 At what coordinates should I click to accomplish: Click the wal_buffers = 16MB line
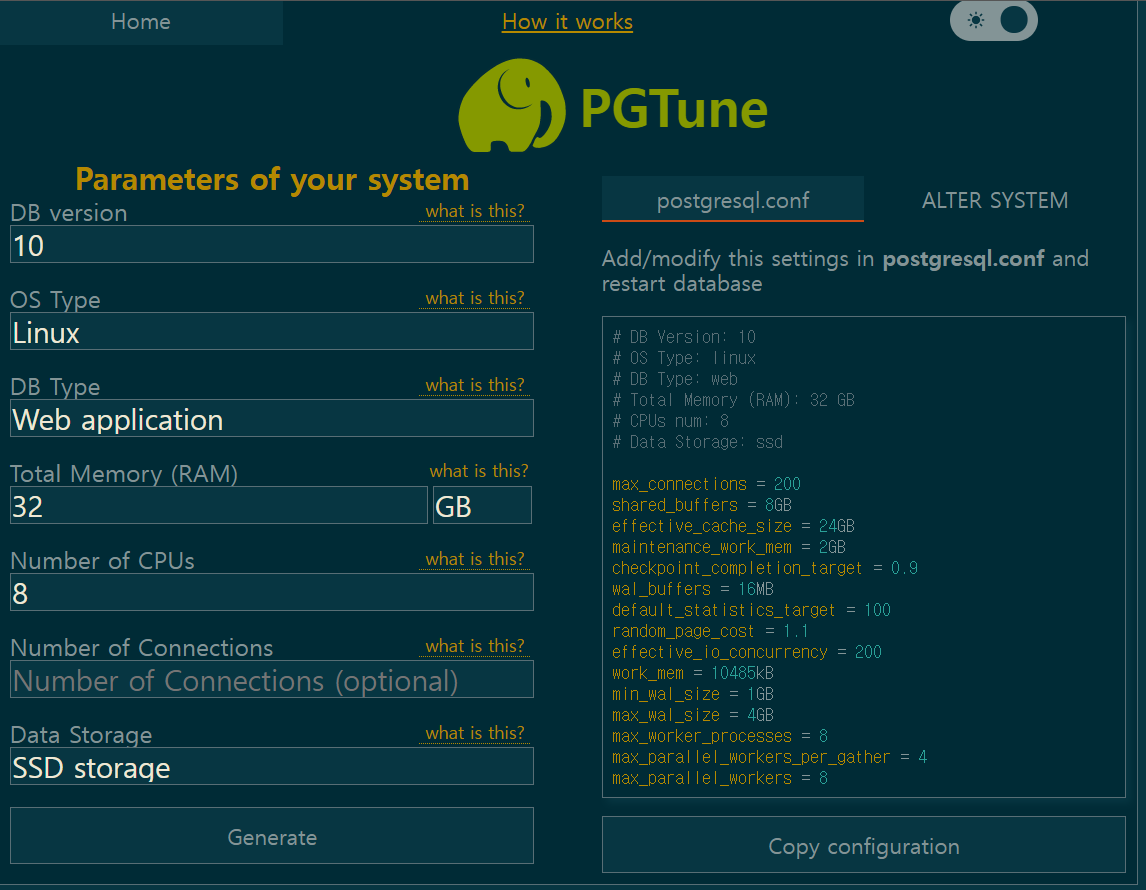click(x=693, y=590)
